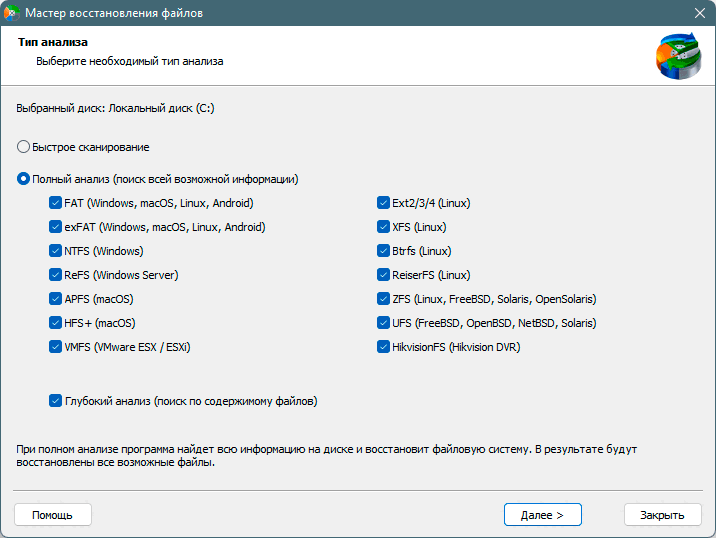Disable the NTFS (Windows) checkbox

[x=55, y=251]
